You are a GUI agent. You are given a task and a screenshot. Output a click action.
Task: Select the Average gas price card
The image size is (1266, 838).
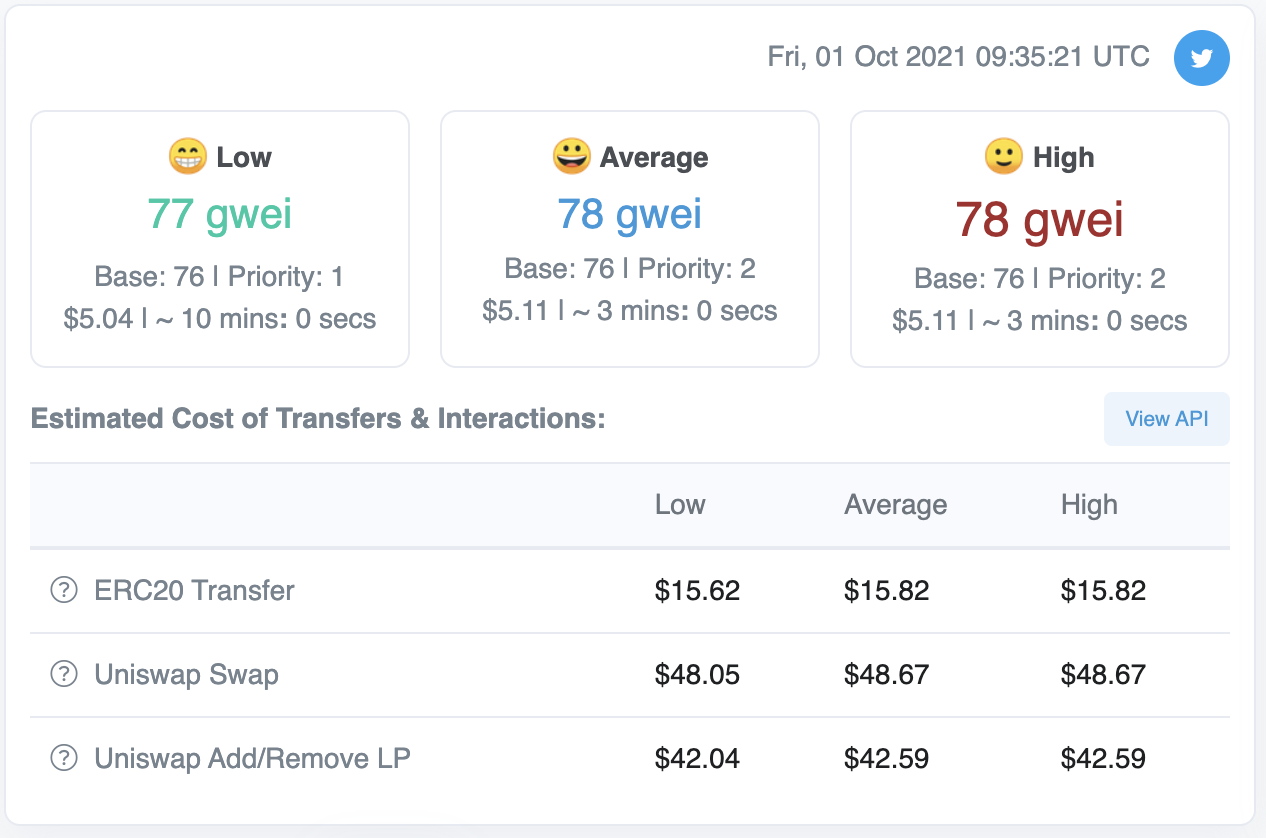coord(630,239)
